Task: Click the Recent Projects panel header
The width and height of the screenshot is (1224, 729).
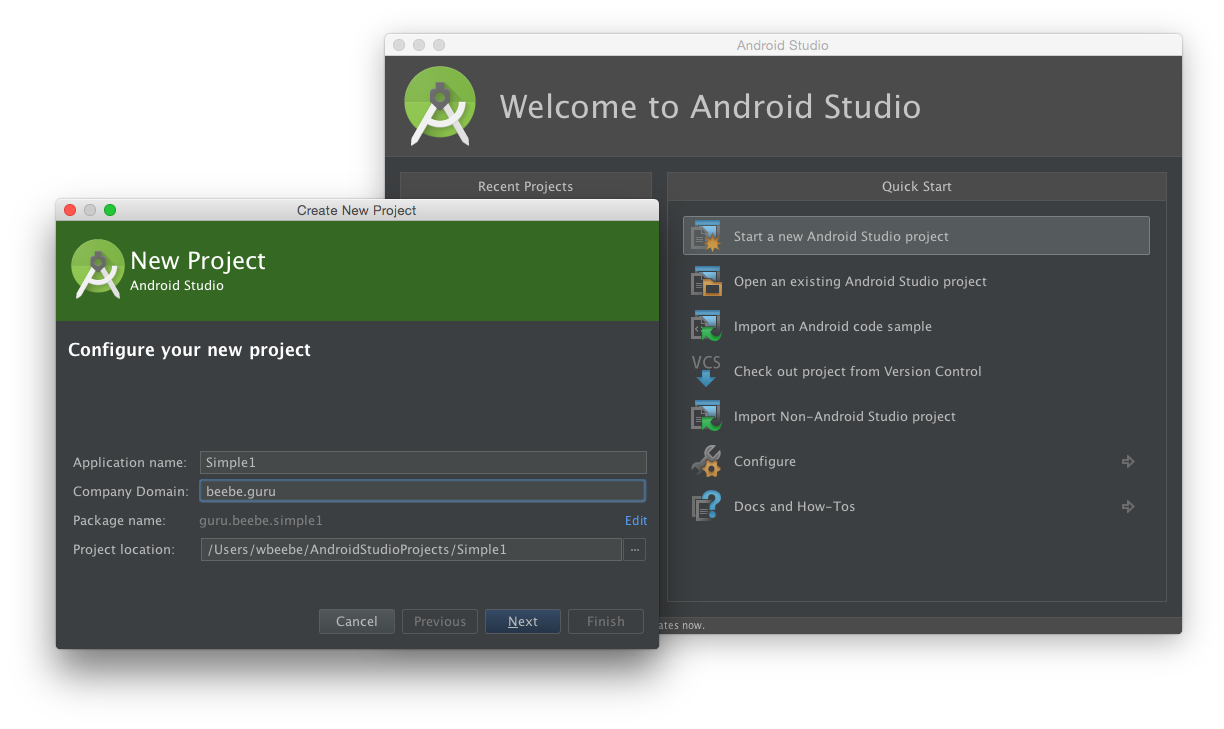Action: 526,186
